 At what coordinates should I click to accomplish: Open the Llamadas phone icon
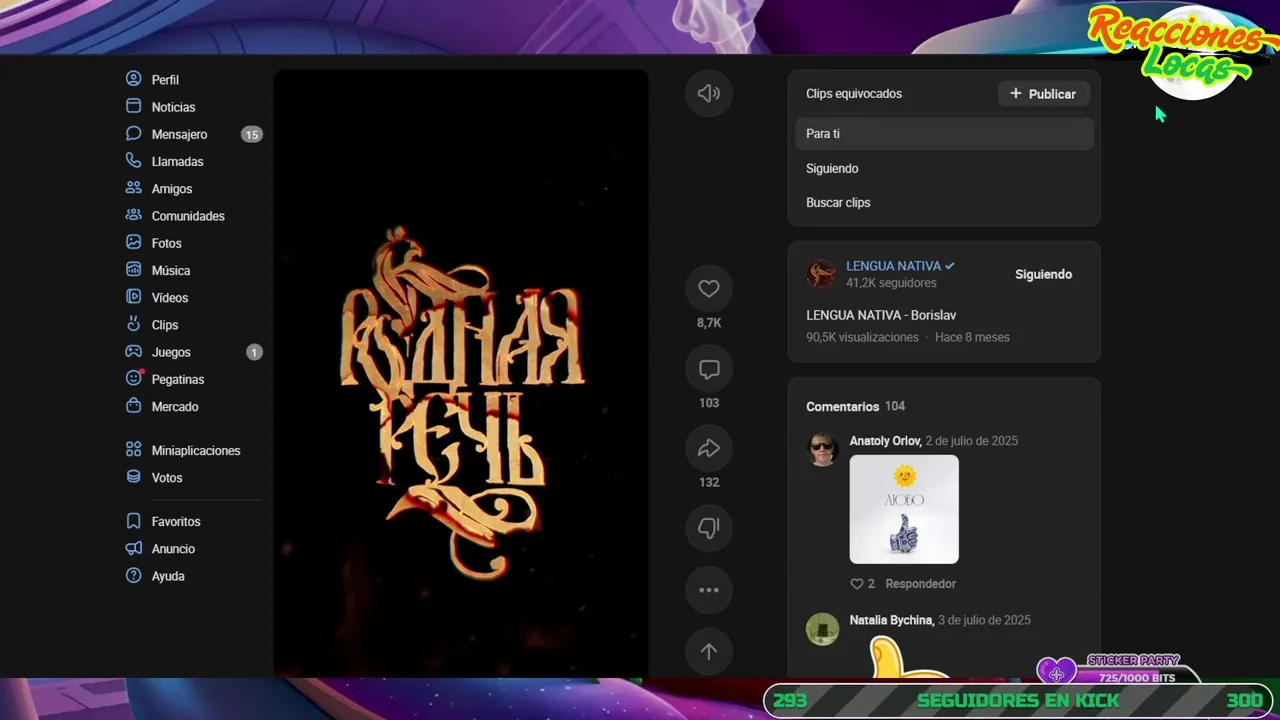pos(133,161)
